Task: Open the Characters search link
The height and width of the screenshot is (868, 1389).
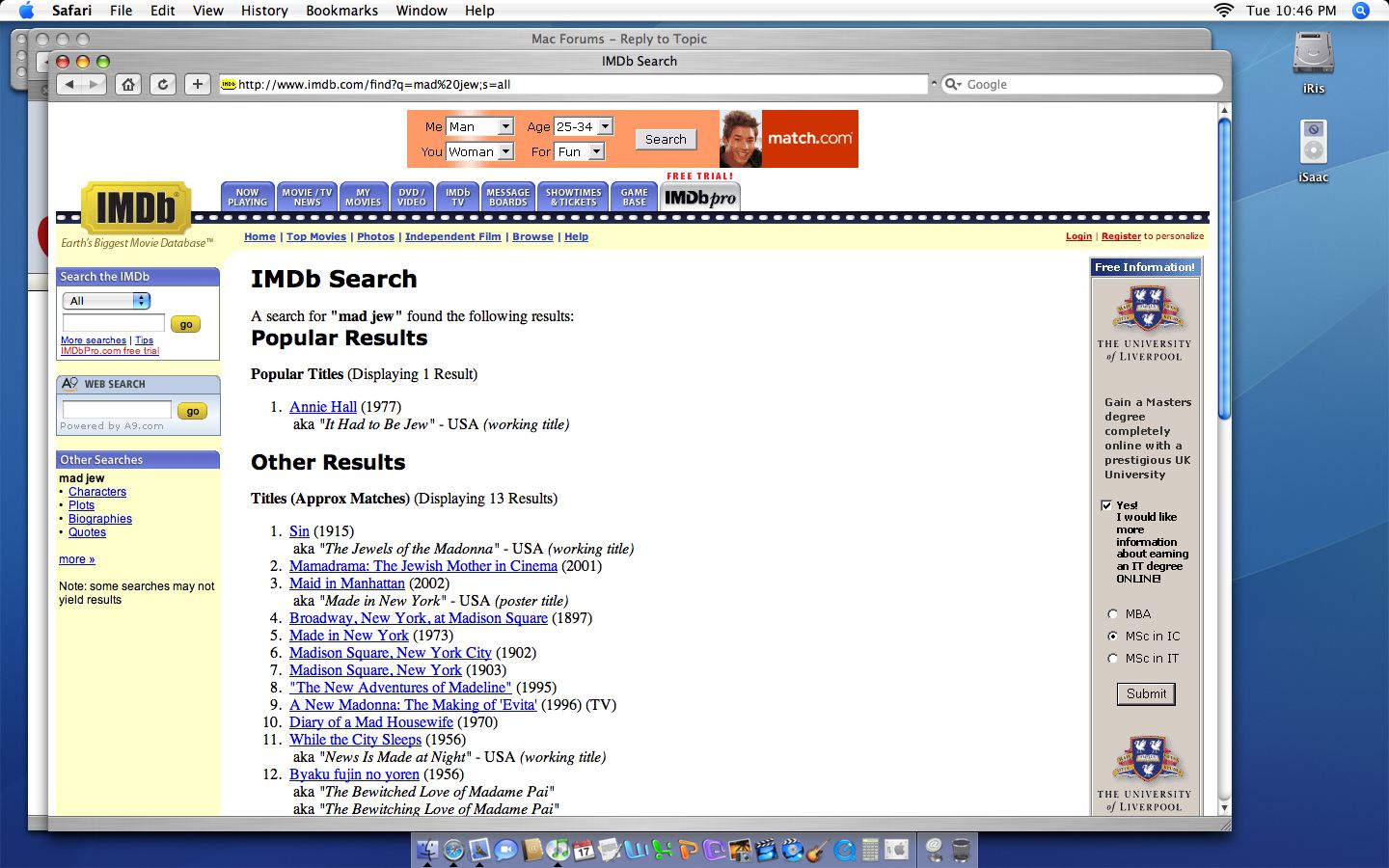Action: pos(97,492)
